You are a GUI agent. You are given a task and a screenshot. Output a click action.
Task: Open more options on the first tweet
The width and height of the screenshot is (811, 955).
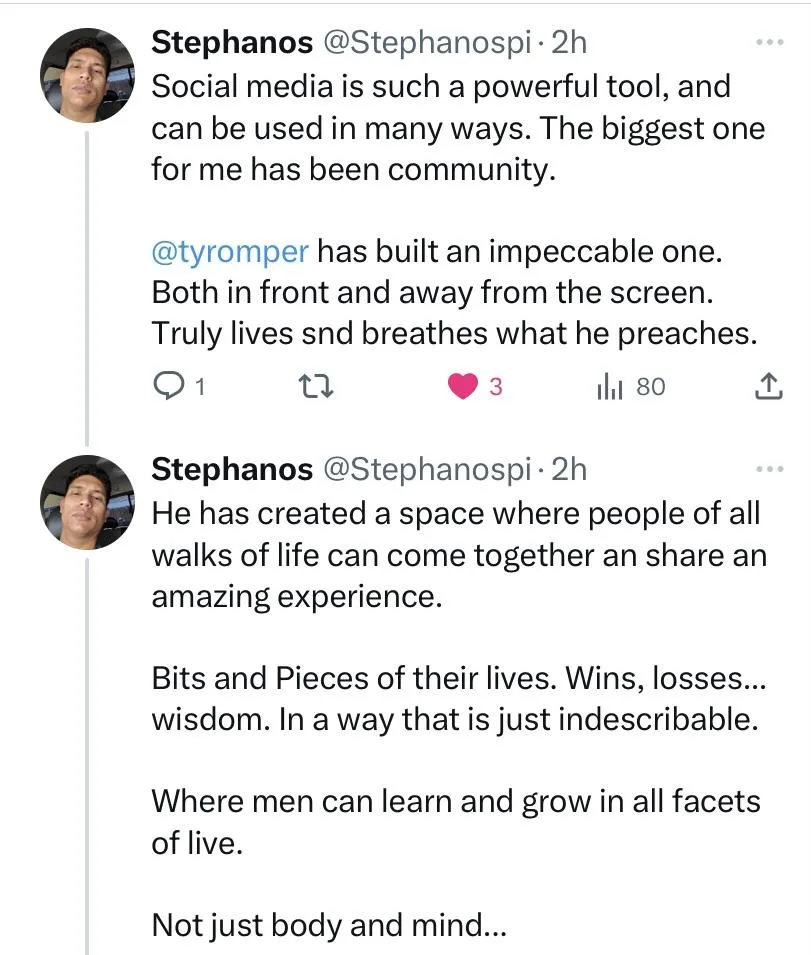[769, 43]
